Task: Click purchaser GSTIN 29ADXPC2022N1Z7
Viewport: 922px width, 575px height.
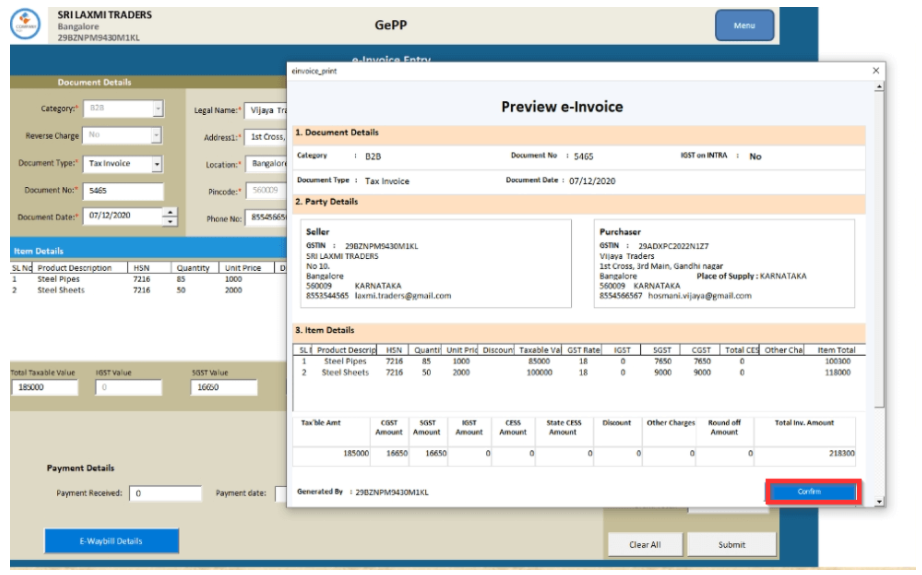Action: pos(673,246)
